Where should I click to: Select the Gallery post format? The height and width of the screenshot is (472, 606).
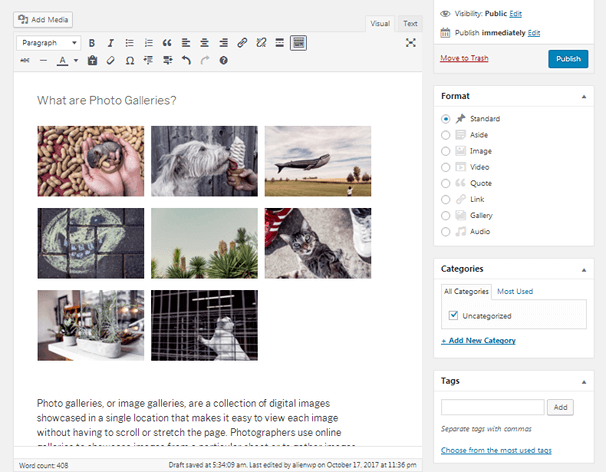point(446,215)
